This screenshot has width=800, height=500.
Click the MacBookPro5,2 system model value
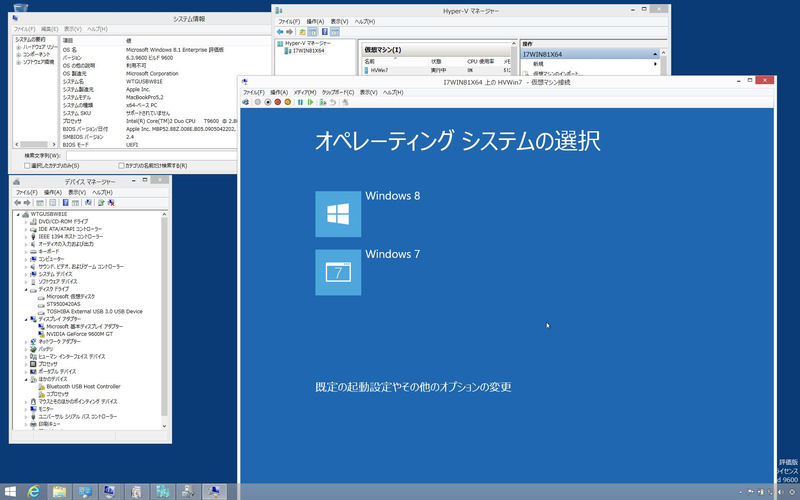tap(145, 97)
